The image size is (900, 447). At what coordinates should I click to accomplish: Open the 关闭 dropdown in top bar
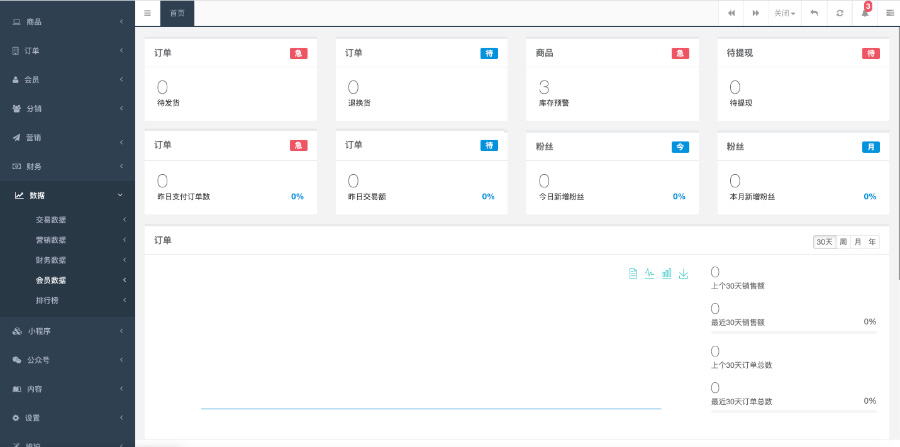tap(784, 13)
